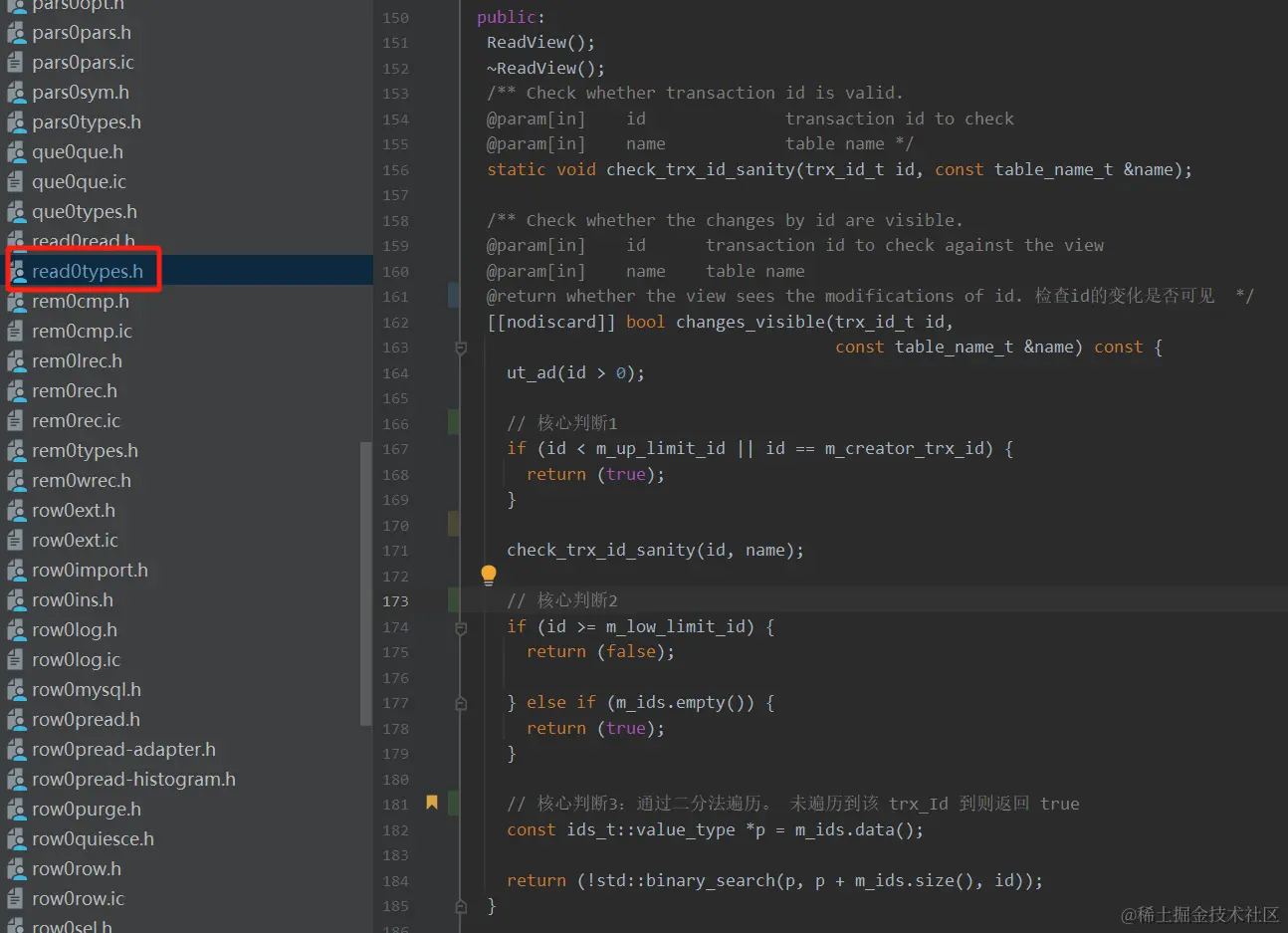Click line number 173 in the gutter
Screen dimensions: 1288x933
395,601
